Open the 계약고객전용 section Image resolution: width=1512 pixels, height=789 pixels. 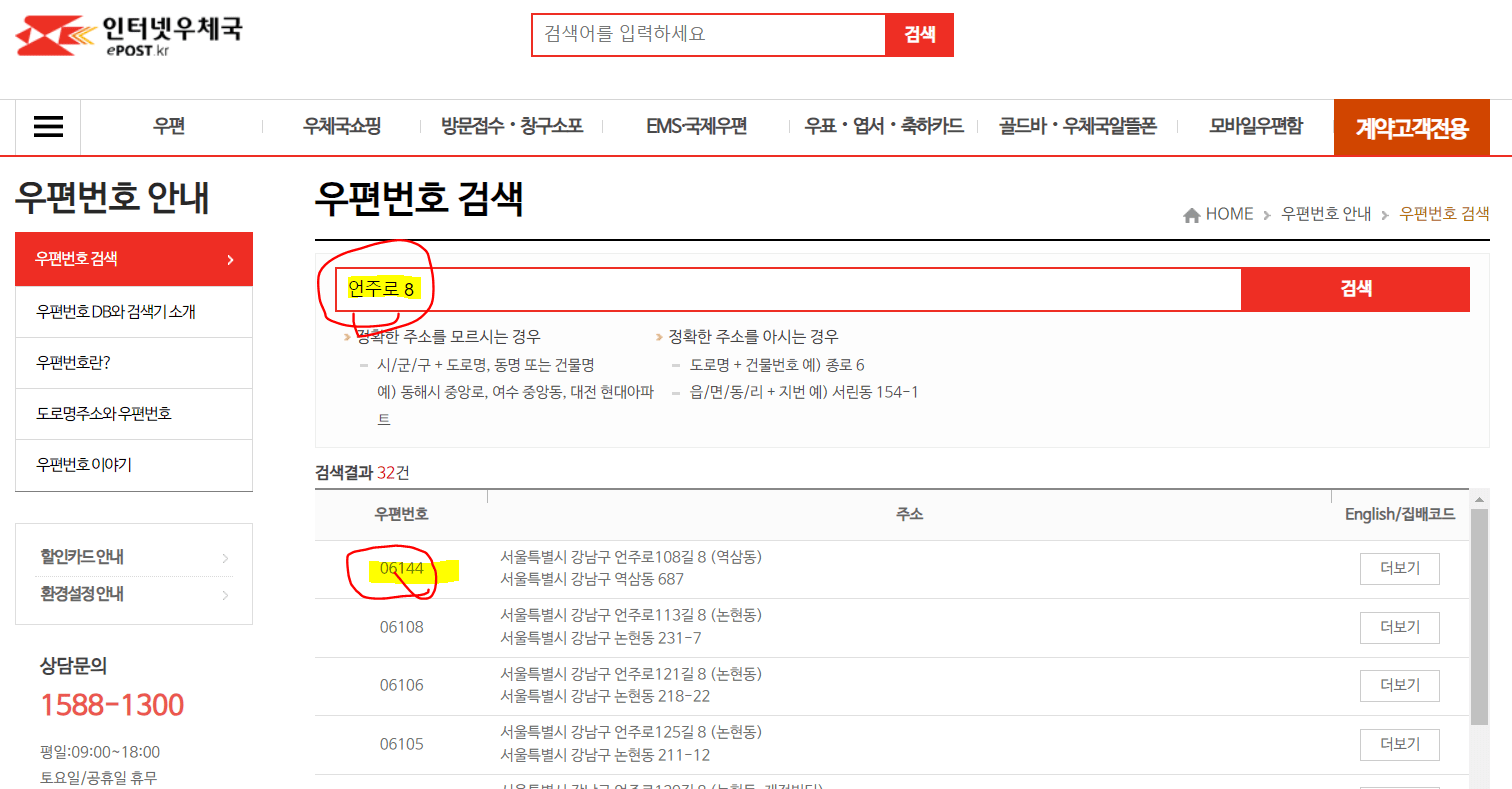coord(1411,128)
